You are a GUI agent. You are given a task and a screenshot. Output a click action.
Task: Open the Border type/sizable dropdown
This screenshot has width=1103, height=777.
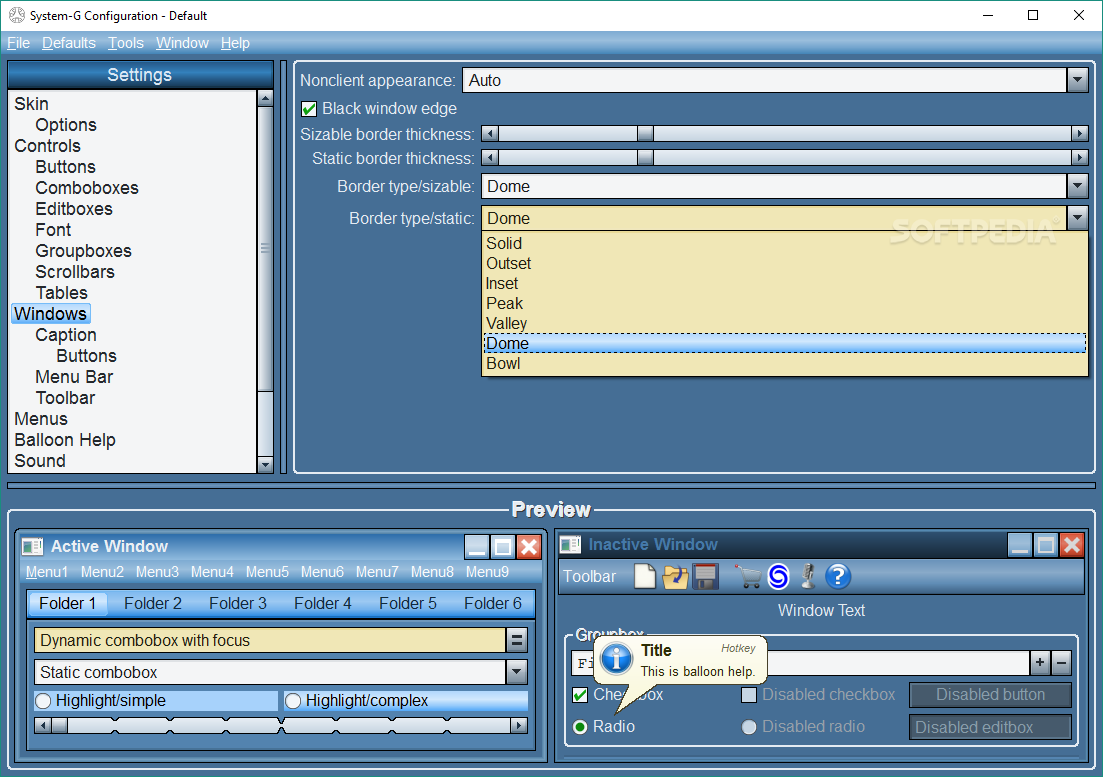pos(1077,186)
